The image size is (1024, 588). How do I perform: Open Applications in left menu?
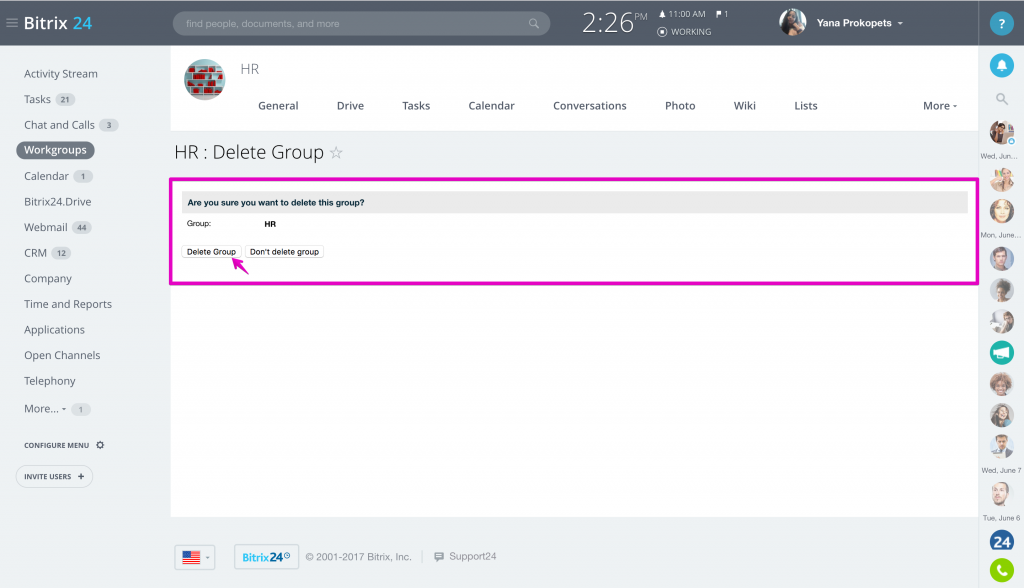click(54, 330)
